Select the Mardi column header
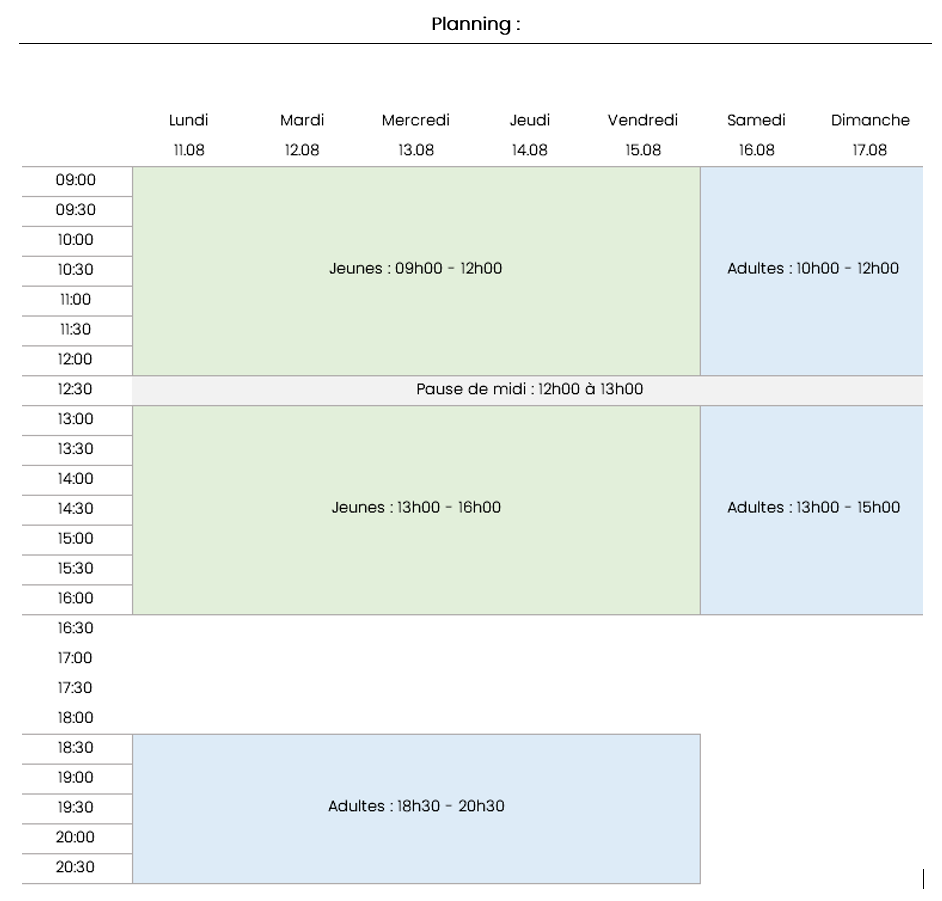 302,120
